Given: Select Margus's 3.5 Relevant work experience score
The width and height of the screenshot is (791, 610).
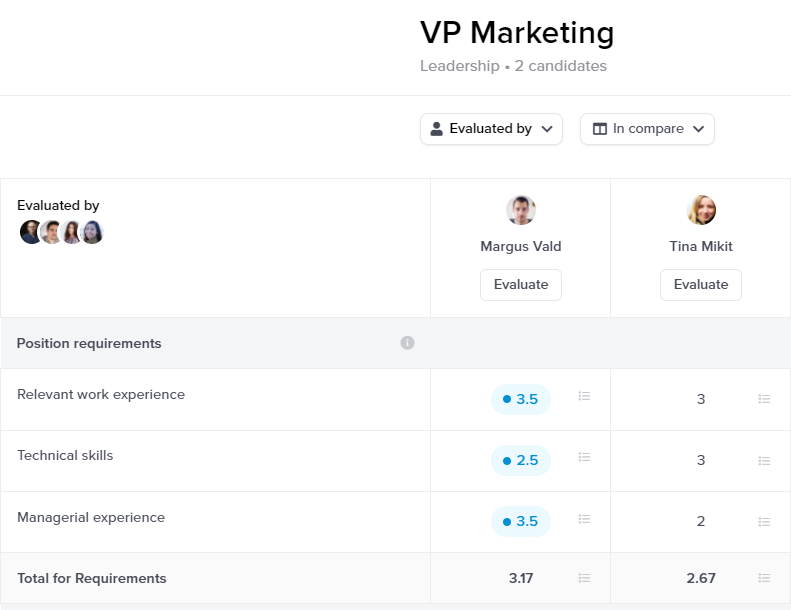Looking at the screenshot, I should [x=520, y=399].
